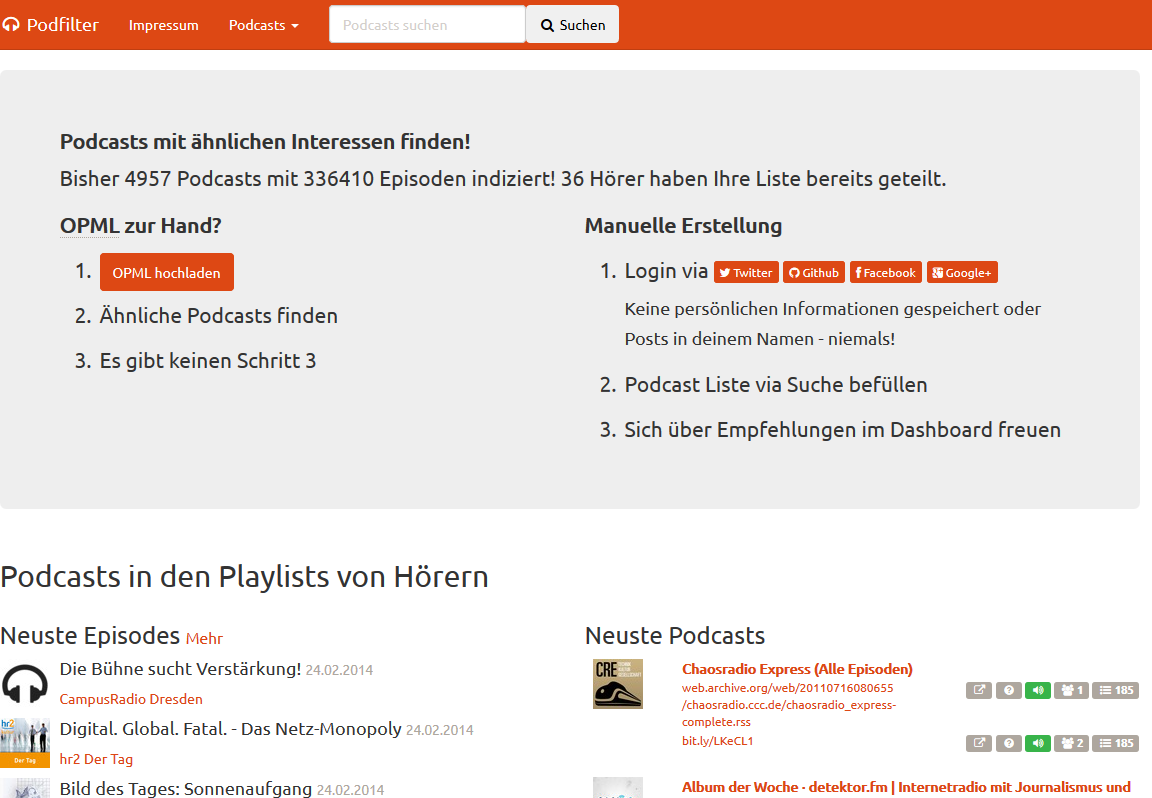Click 'Sich über Empfehlungen im Dashboard freuen' step
The height and width of the screenshot is (798, 1152).
pyautogui.click(x=843, y=430)
